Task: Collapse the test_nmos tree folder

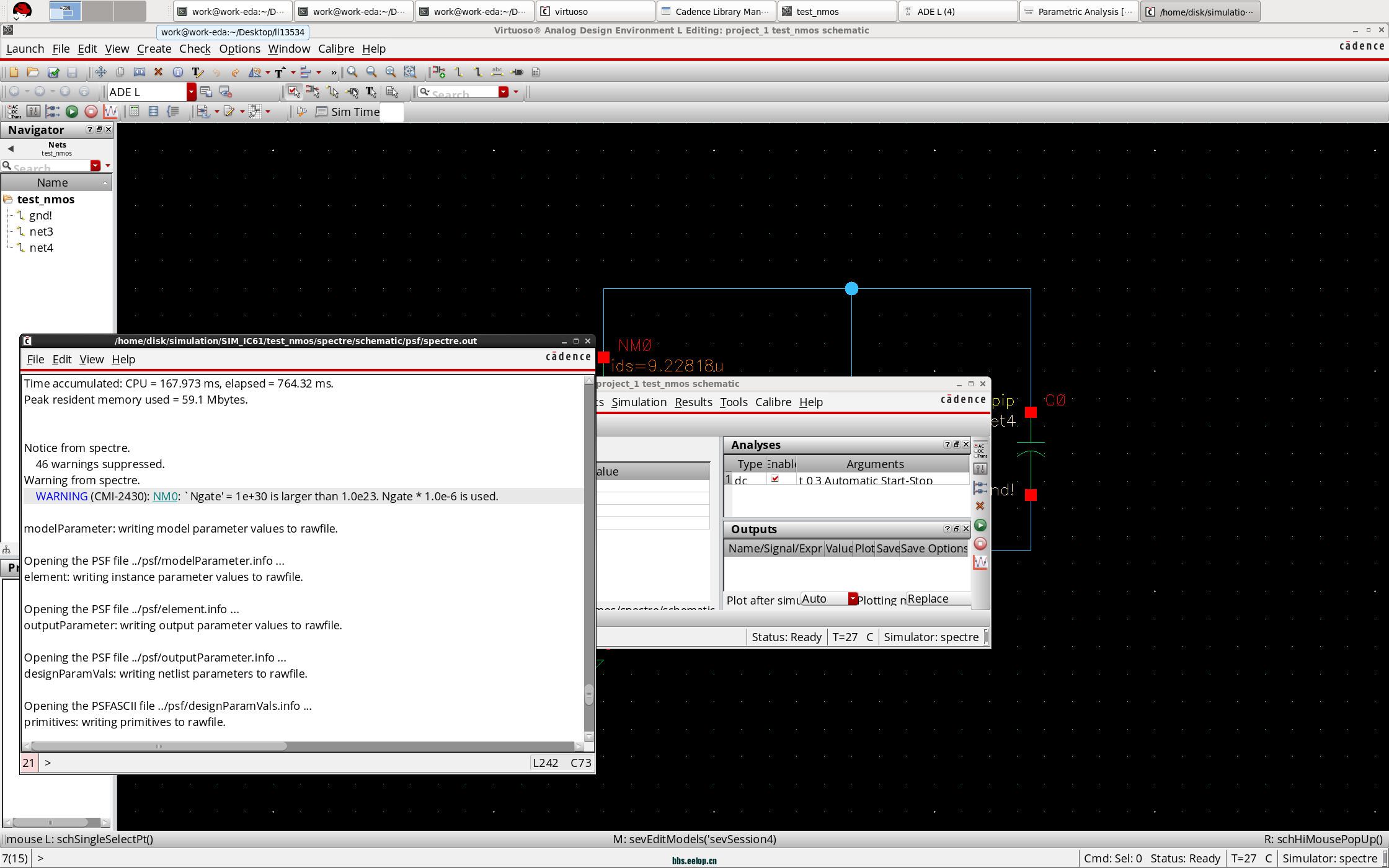Action: [8, 200]
